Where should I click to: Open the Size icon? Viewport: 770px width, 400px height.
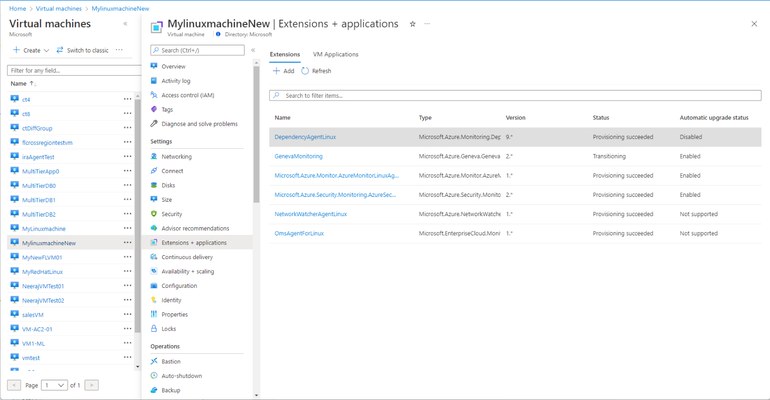pyautogui.click(x=154, y=199)
